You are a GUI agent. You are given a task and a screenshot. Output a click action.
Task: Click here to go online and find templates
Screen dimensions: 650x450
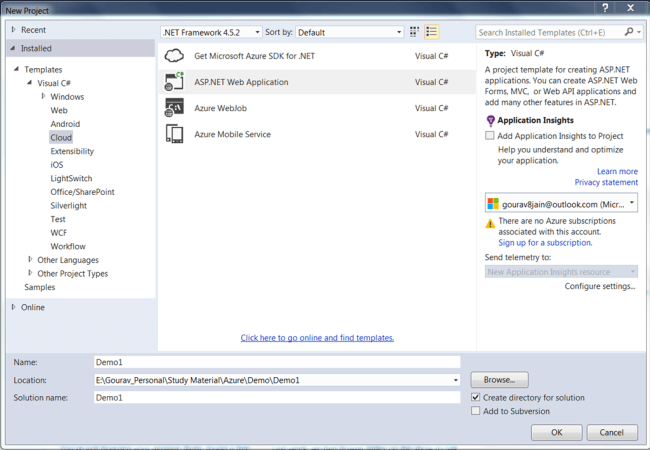coord(317,338)
